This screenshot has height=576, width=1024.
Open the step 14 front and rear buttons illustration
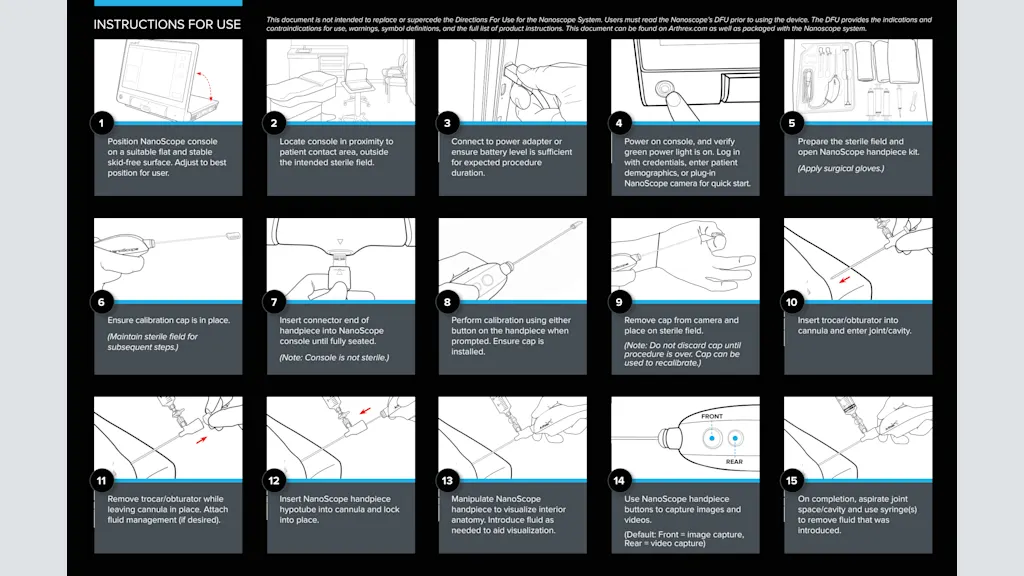pos(685,438)
